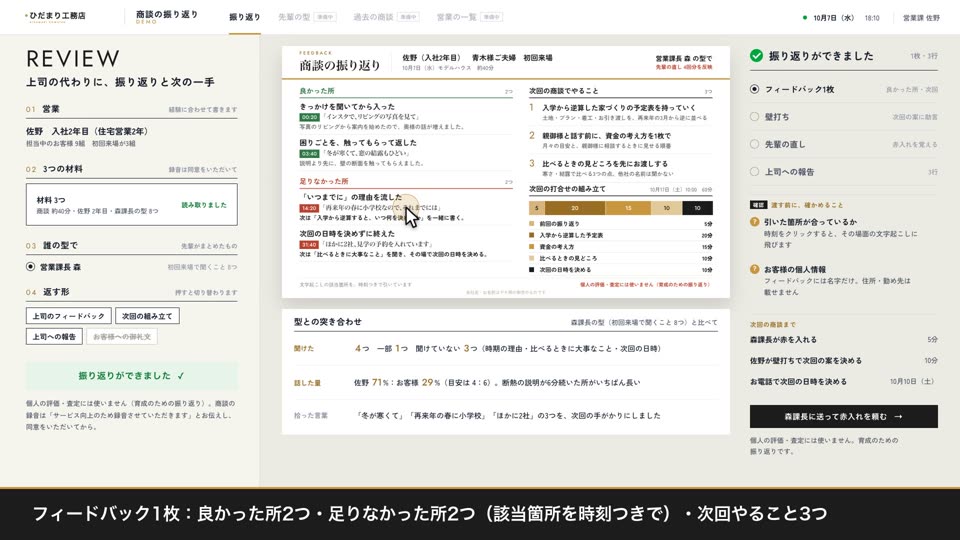Click the 話した量 row
Screen dimensions: 960x540
point(506,383)
